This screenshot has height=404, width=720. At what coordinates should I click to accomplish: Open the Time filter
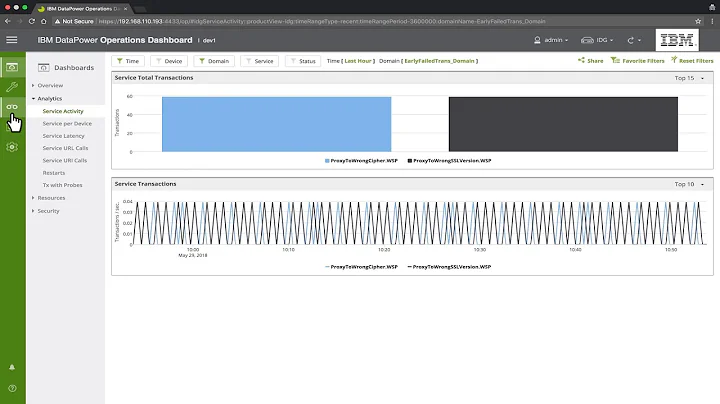[128, 61]
